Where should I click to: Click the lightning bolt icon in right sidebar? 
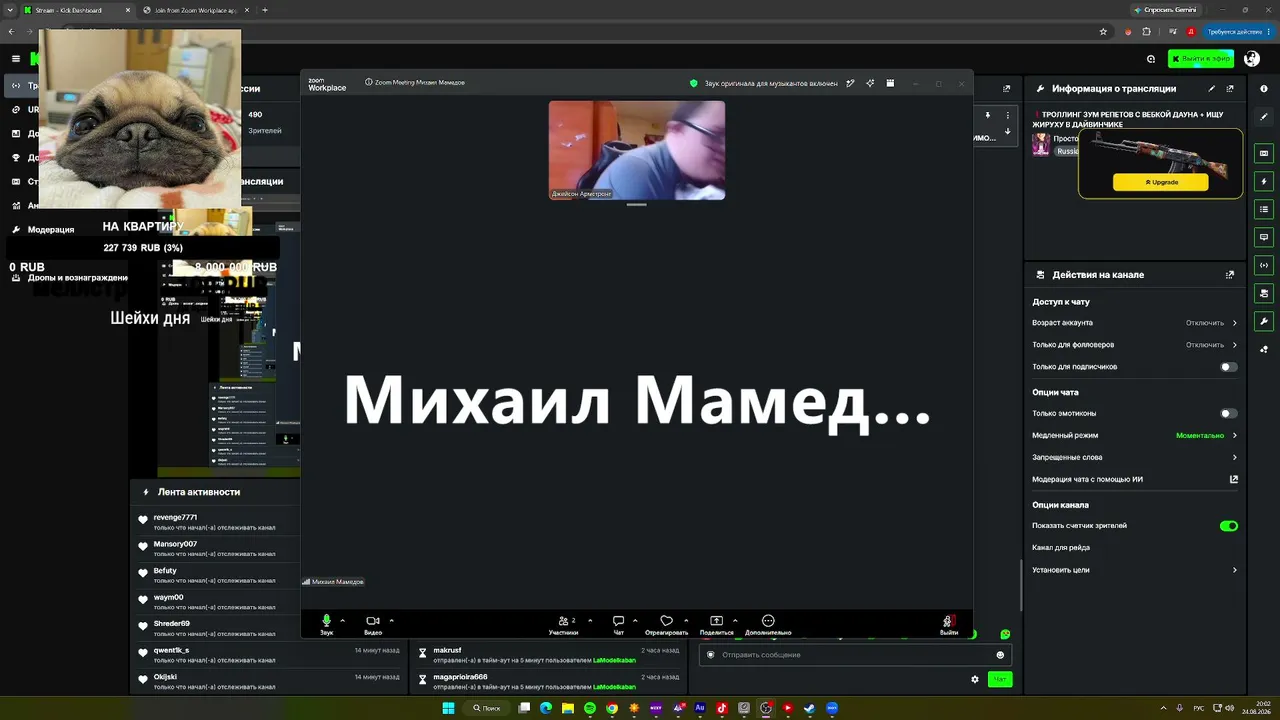[x=1264, y=182]
